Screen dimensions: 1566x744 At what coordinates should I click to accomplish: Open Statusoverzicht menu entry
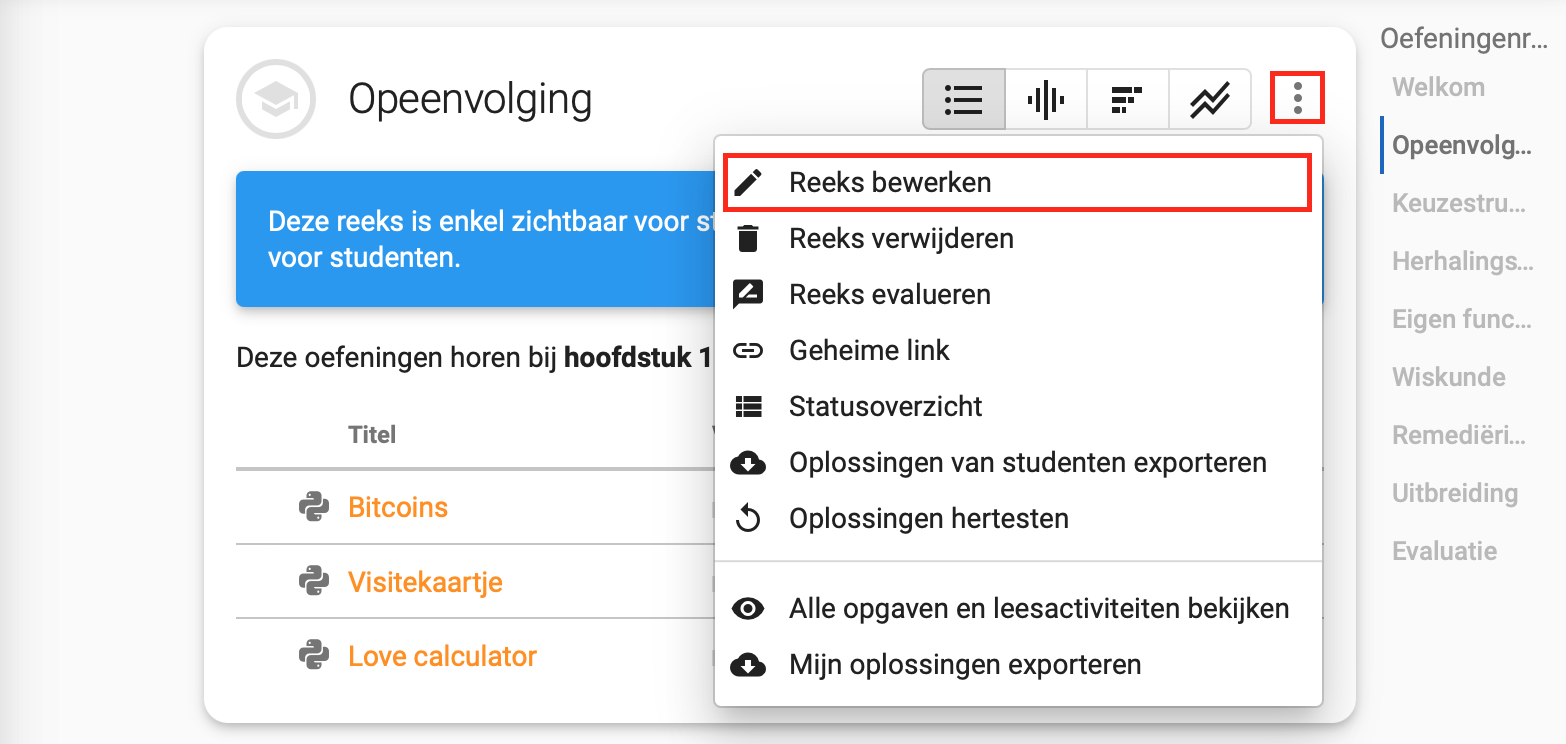[x=1018, y=407]
